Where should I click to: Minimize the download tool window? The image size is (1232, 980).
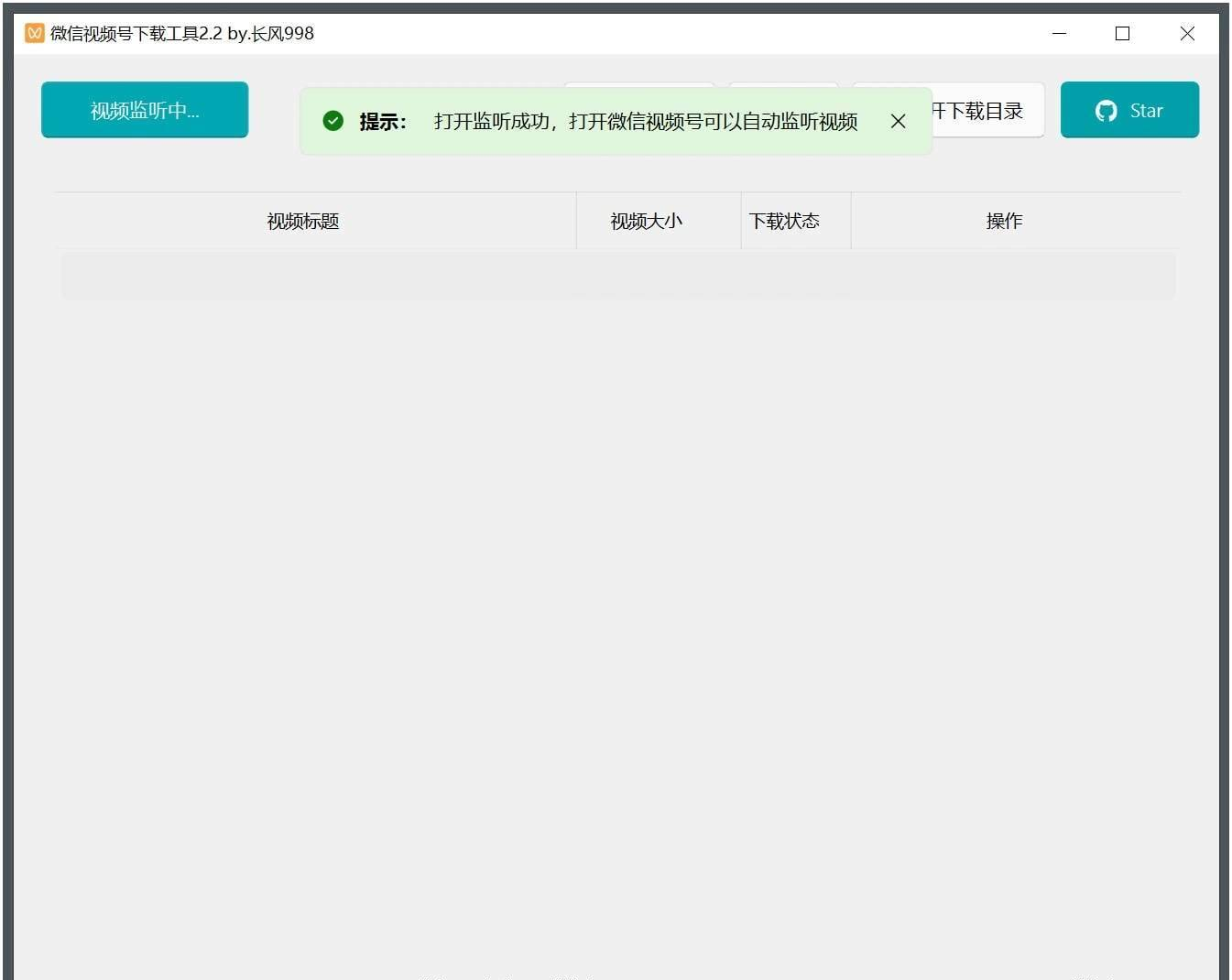1060,34
